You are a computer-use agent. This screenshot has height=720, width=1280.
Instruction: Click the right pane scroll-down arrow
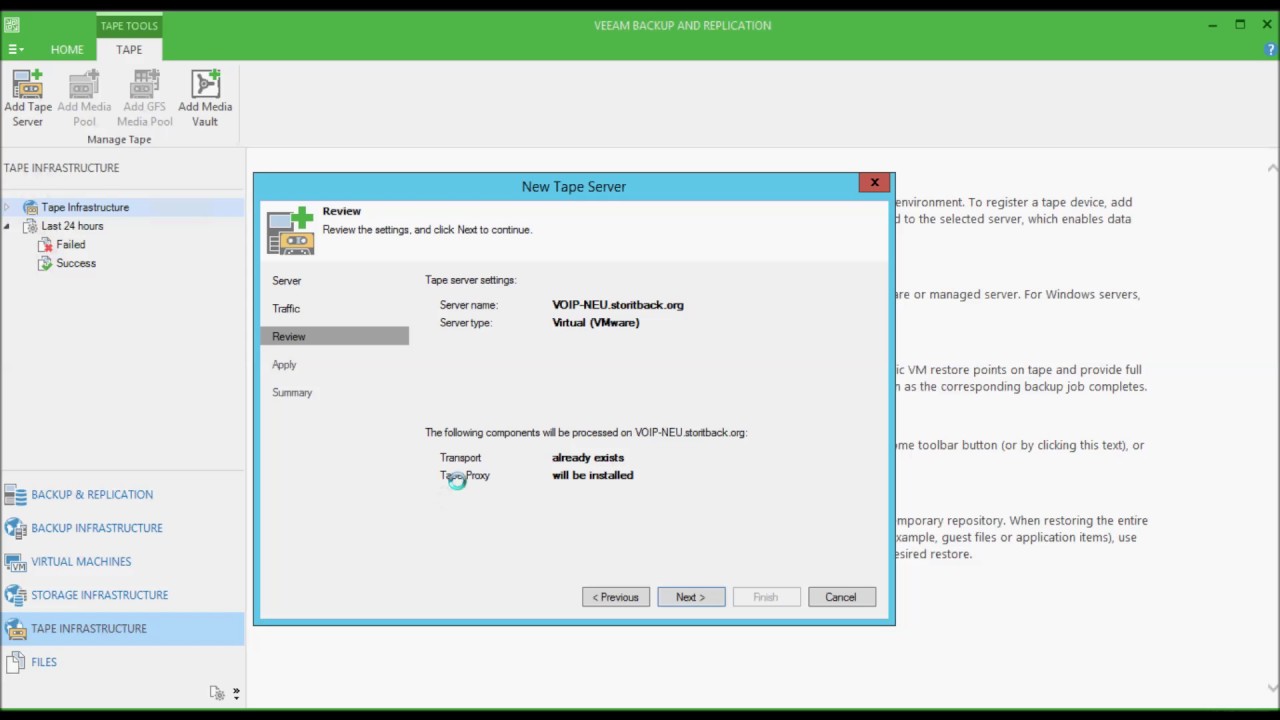pos(1272,688)
